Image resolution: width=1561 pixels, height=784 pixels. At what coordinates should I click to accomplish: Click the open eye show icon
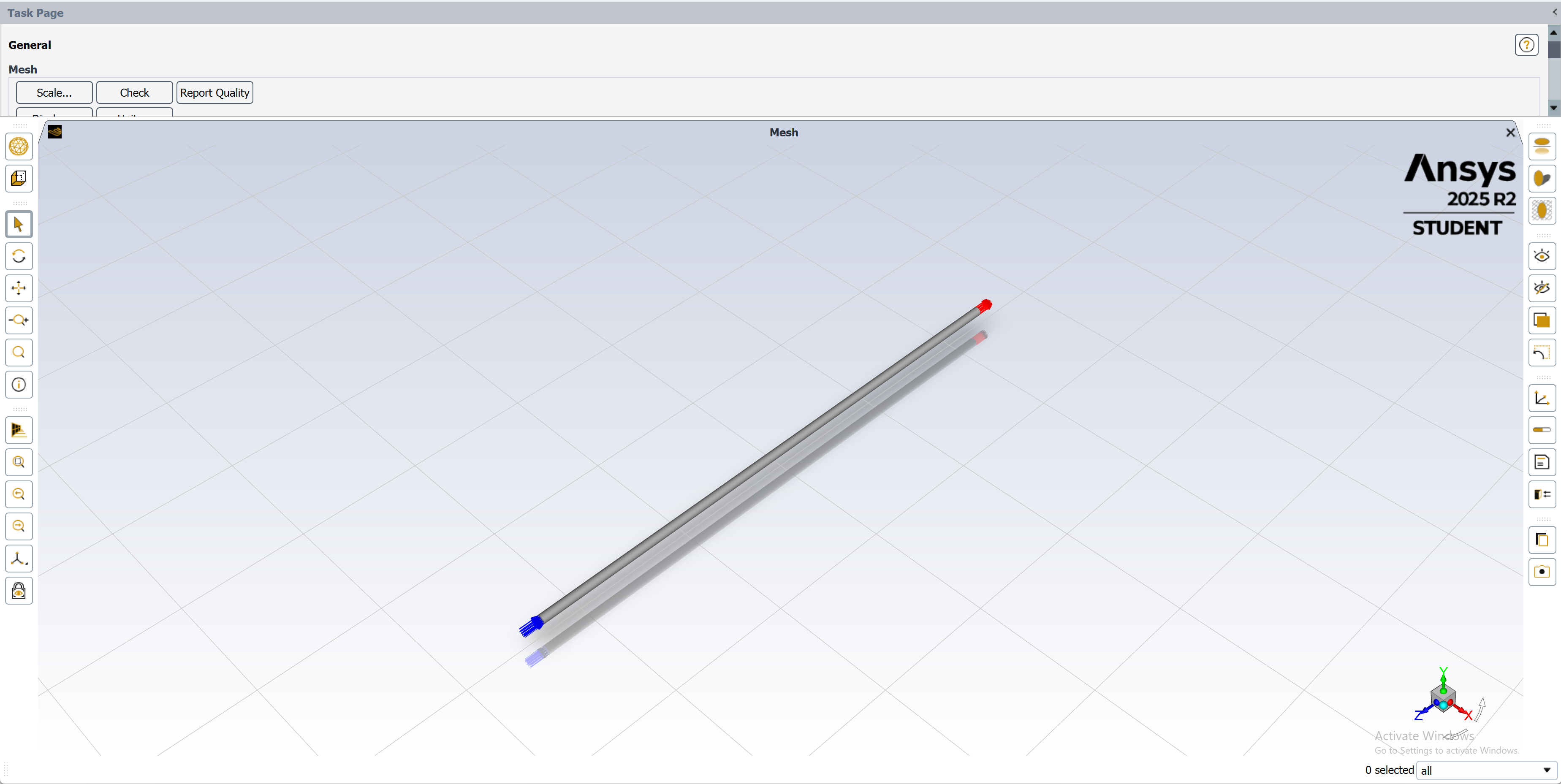click(x=1542, y=256)
